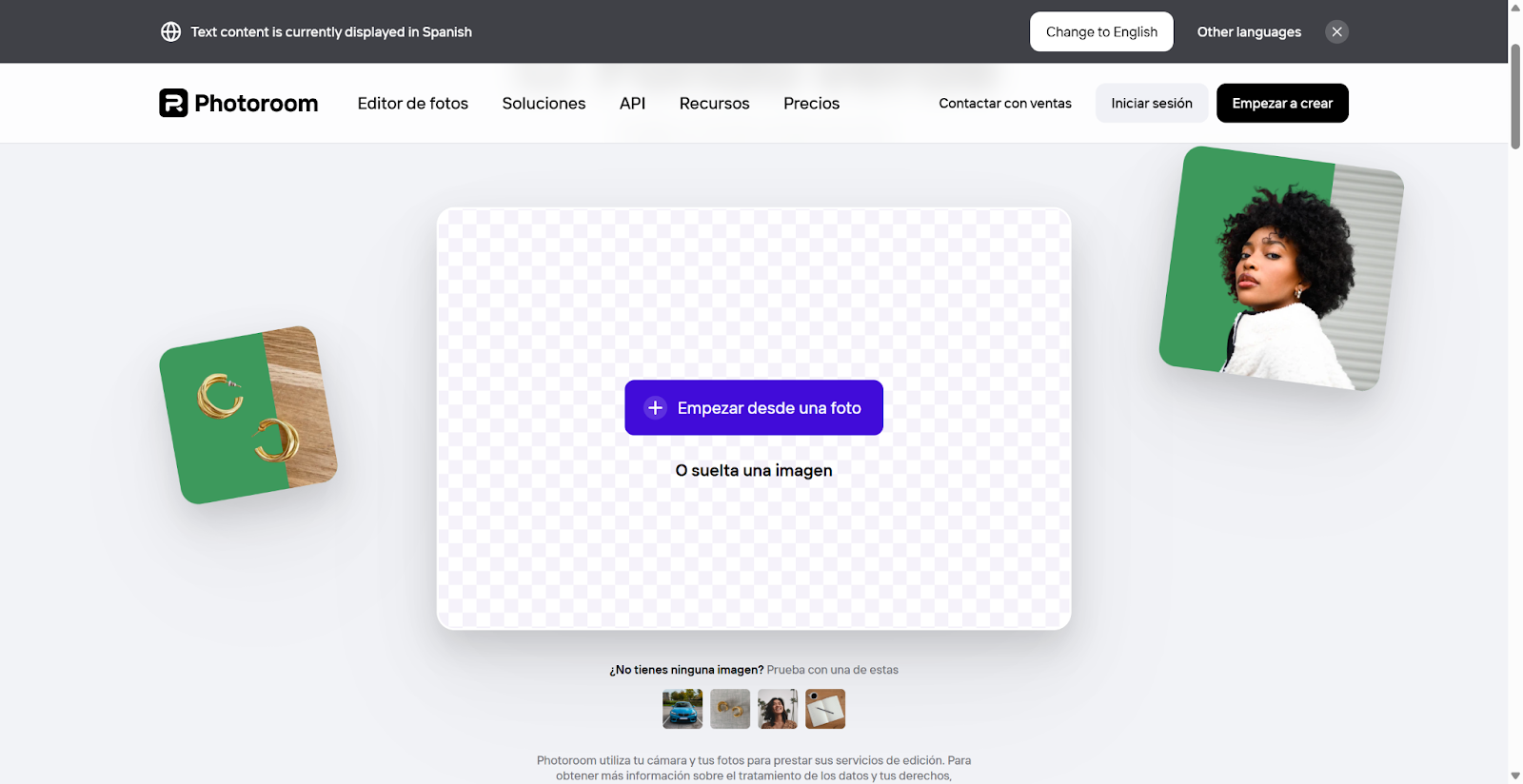Click '¿No tienes ninguna imagen?' text
1523x784 pixels.
686,670
